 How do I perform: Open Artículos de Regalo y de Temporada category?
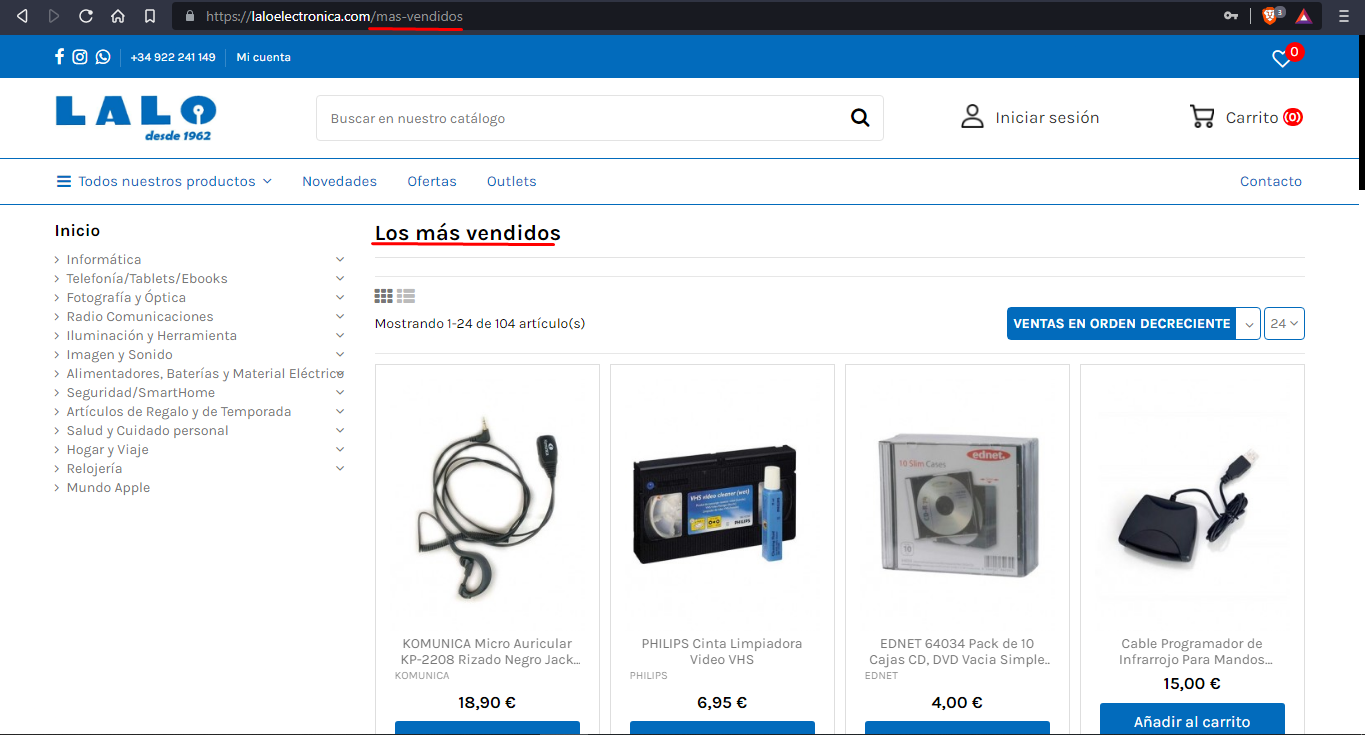(179, 411)
